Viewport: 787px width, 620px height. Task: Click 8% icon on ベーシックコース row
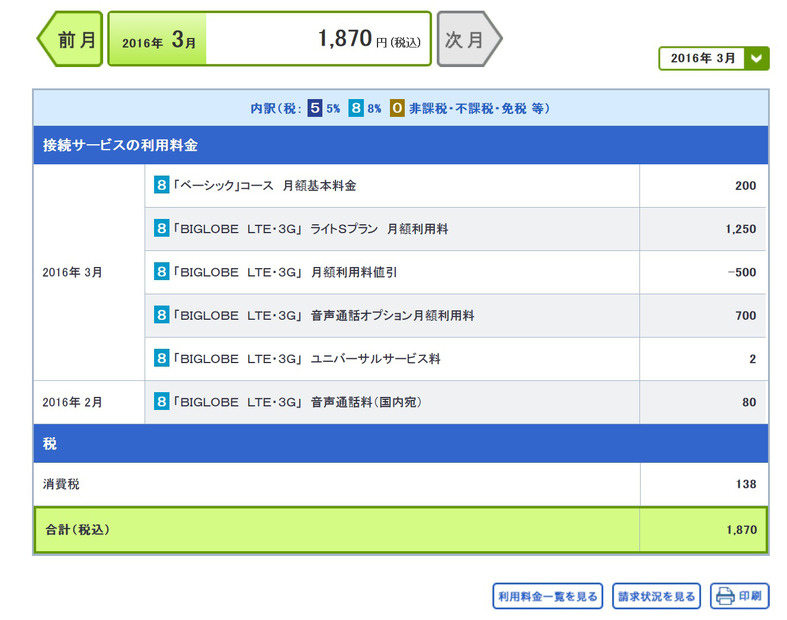161,185
